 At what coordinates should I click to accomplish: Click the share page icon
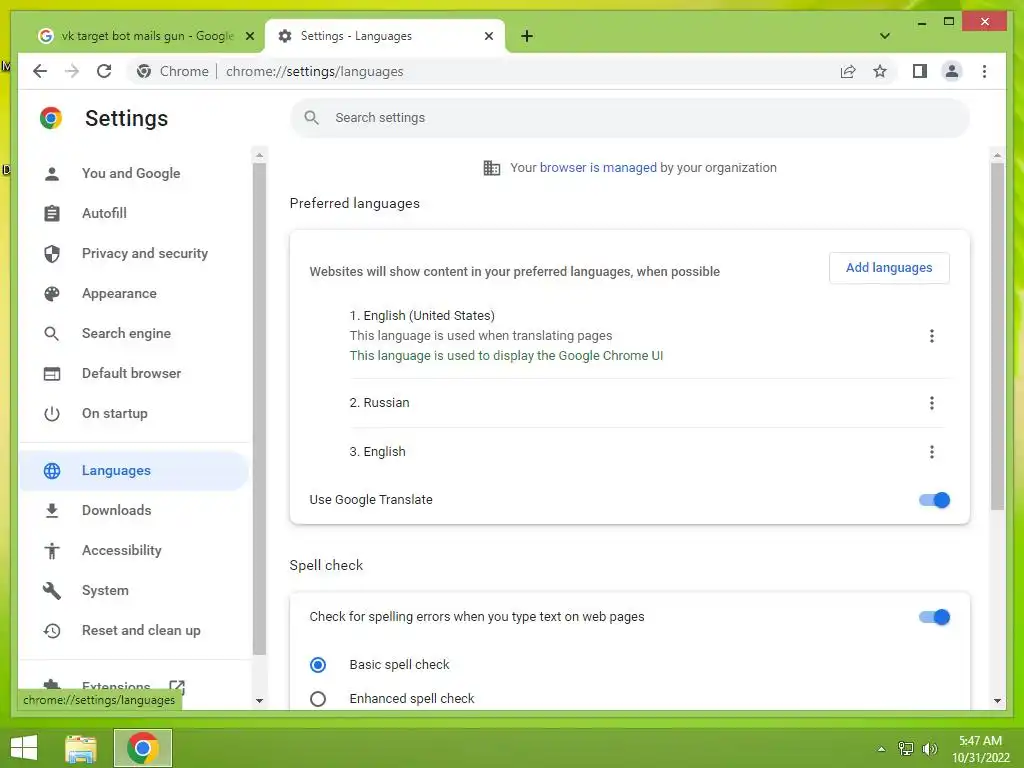pos(848,71)
